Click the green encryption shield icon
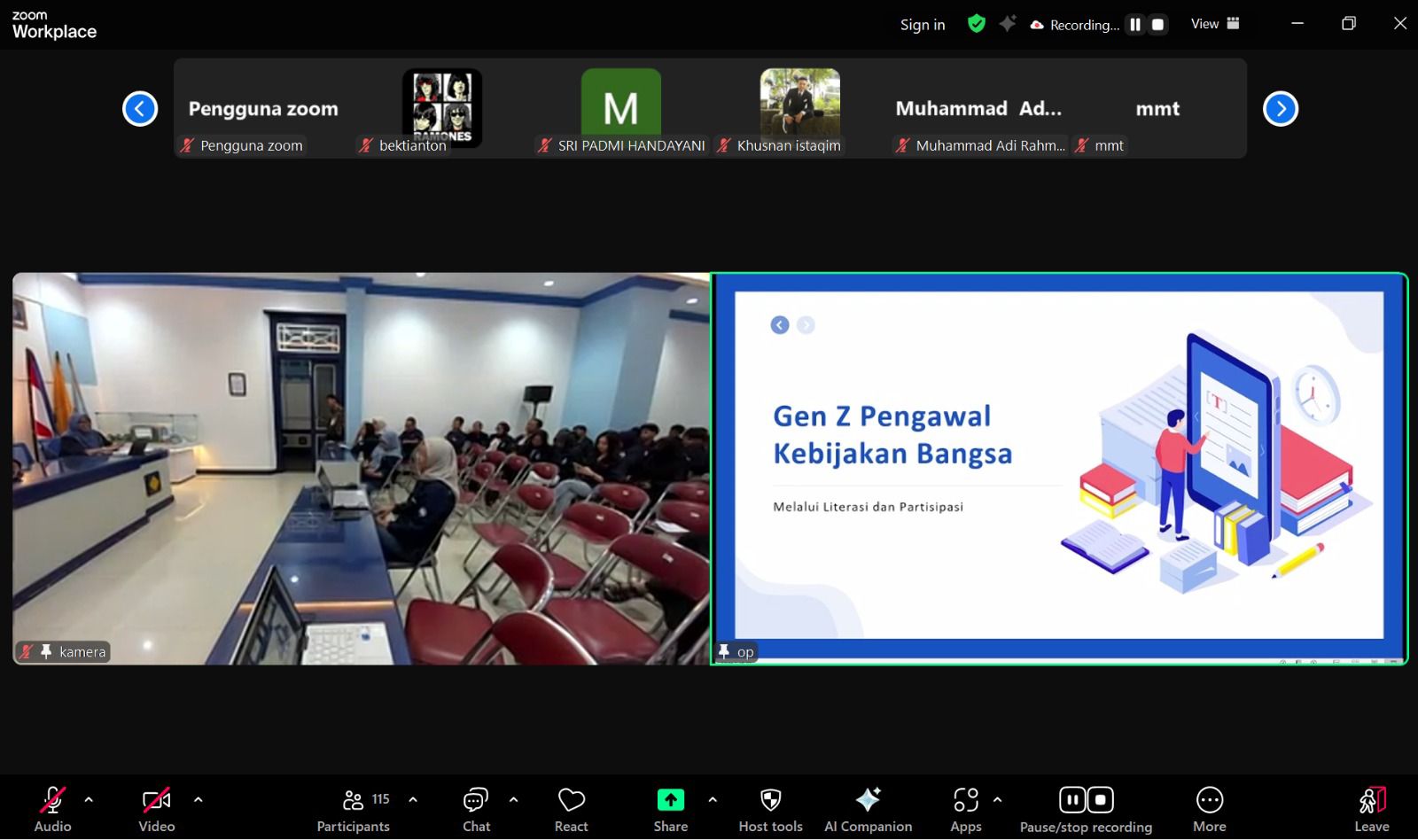The image size is (1418, 840). point(976,24)
